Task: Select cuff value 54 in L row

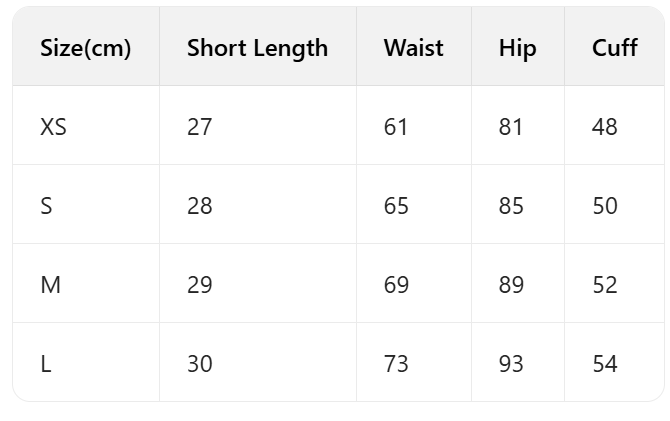Action: click(605, 364)
